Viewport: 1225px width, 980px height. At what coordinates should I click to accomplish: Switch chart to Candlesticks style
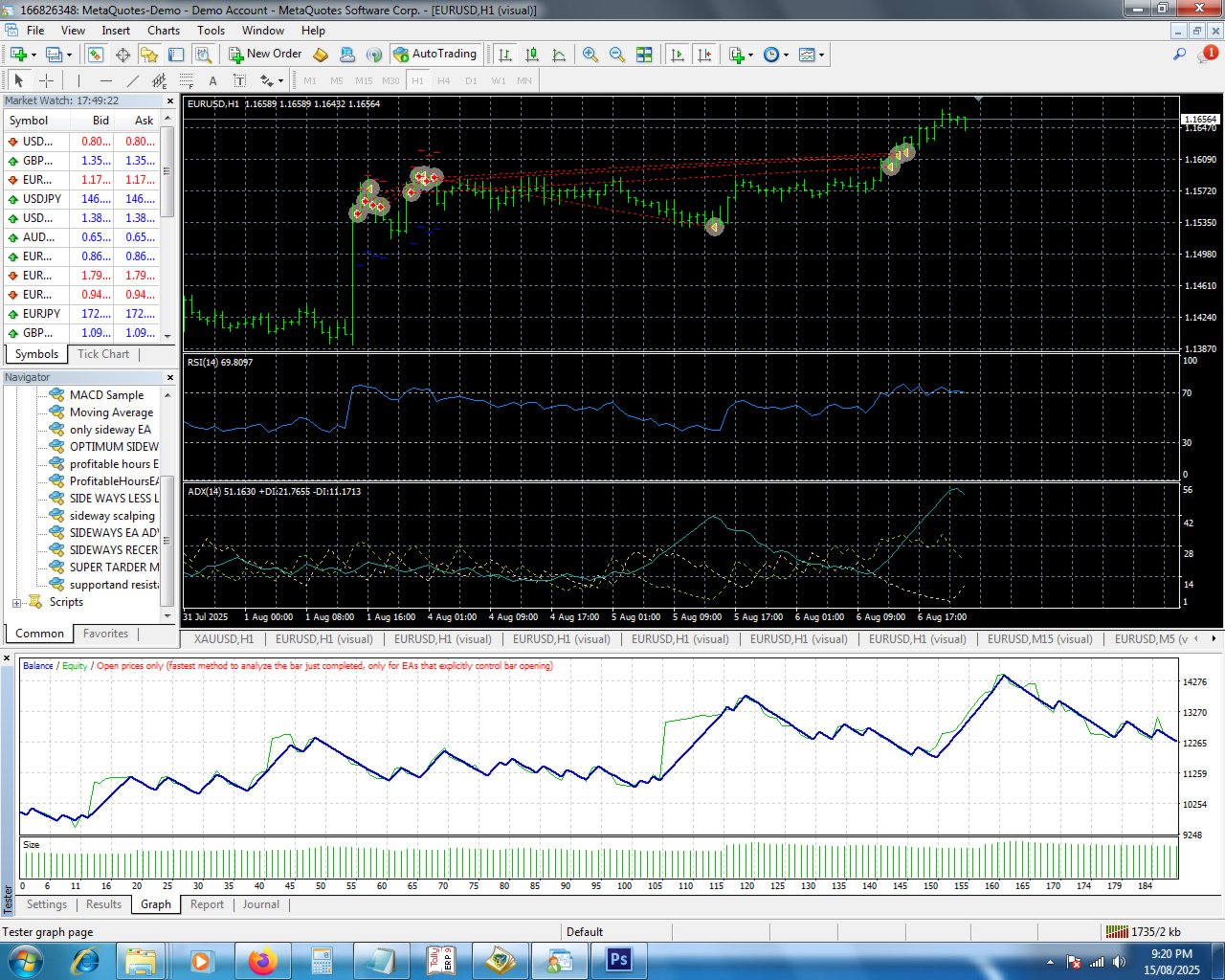tap(532, 55)
